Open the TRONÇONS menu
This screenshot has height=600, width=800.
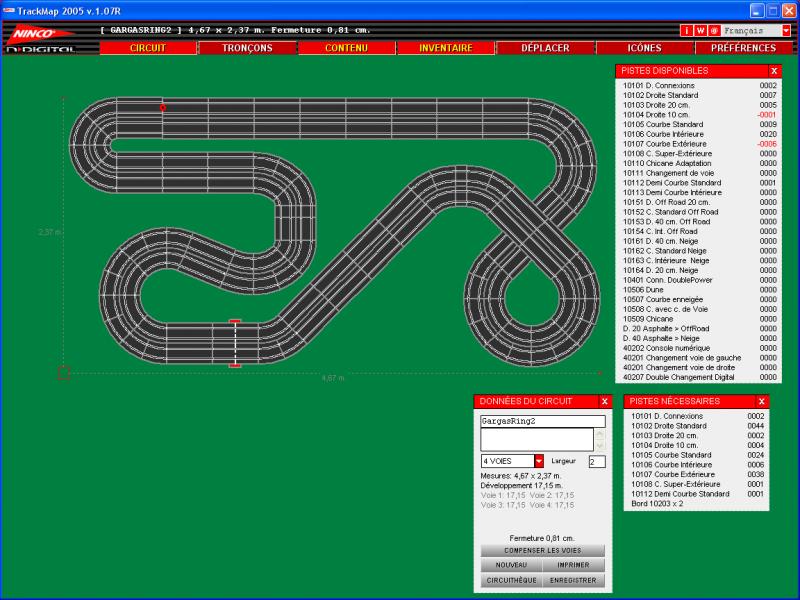pos(247,48)
